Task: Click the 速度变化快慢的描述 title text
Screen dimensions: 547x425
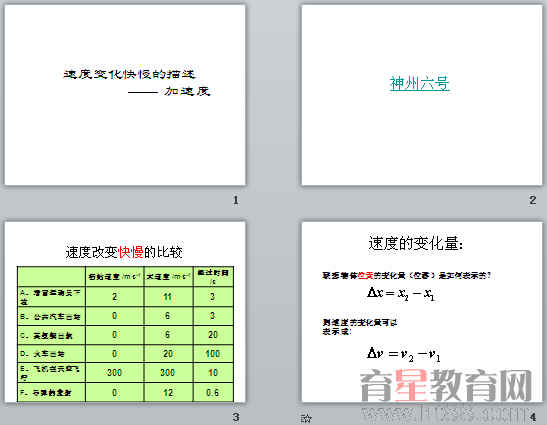Action: [x=129, y=74]
